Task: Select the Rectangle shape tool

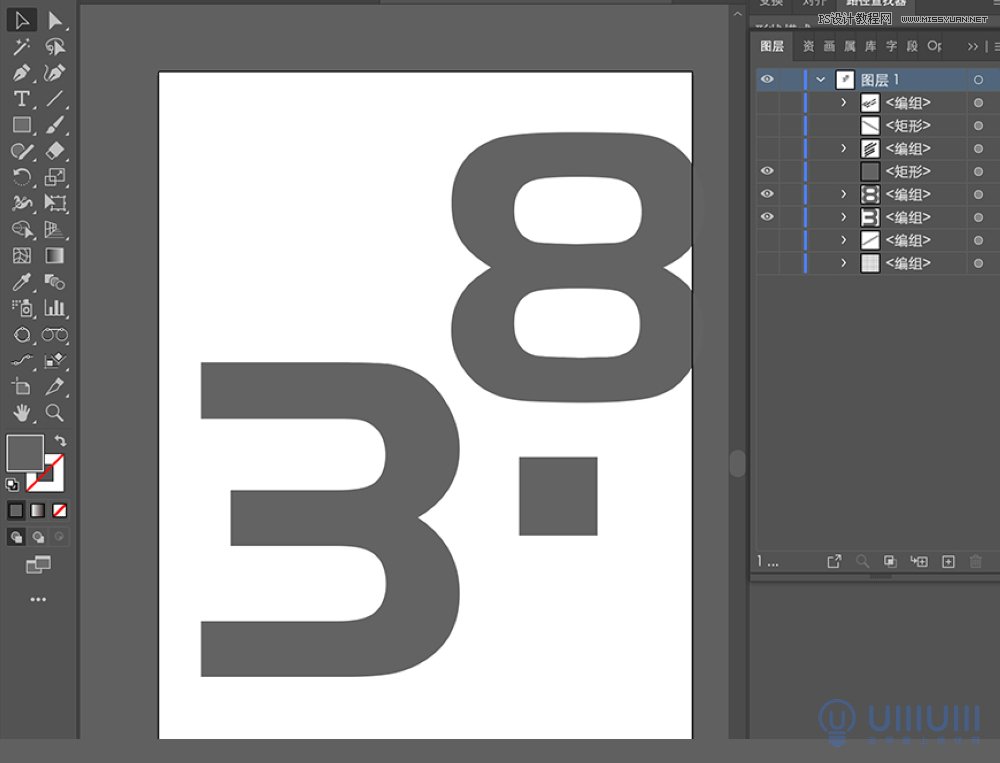Action: coord(21,125)
